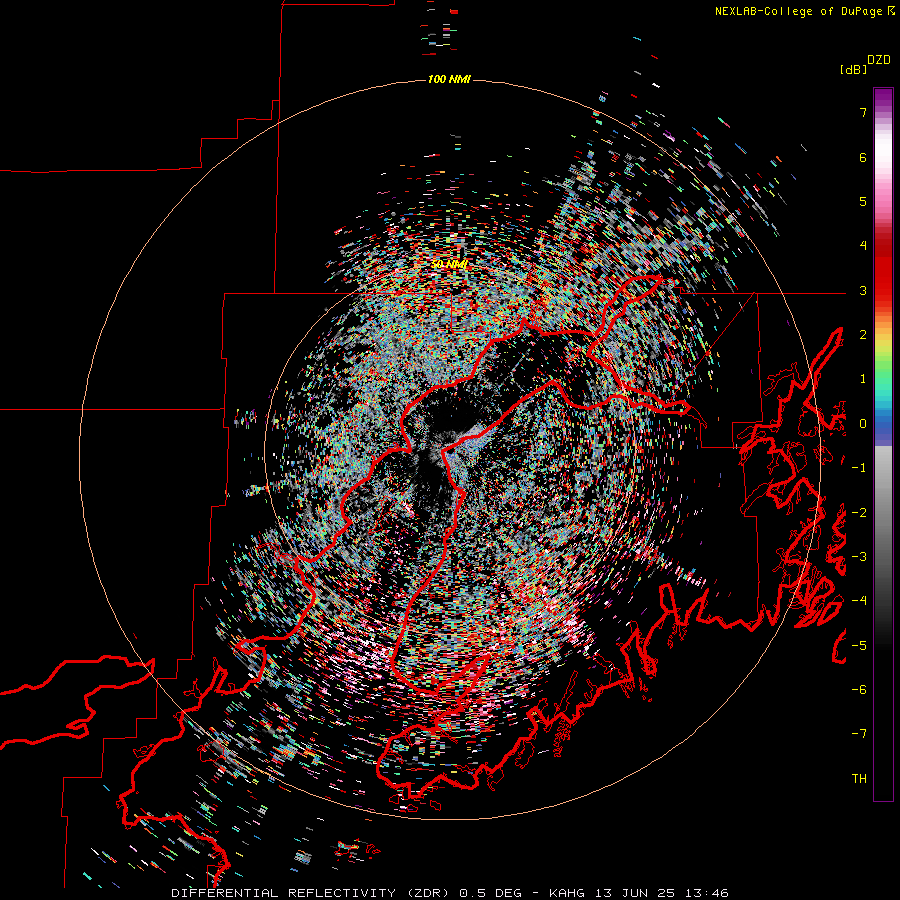The image size is (900, 900).
Task: Click the 50 NMI range ring label
Action: click(449, 265)
